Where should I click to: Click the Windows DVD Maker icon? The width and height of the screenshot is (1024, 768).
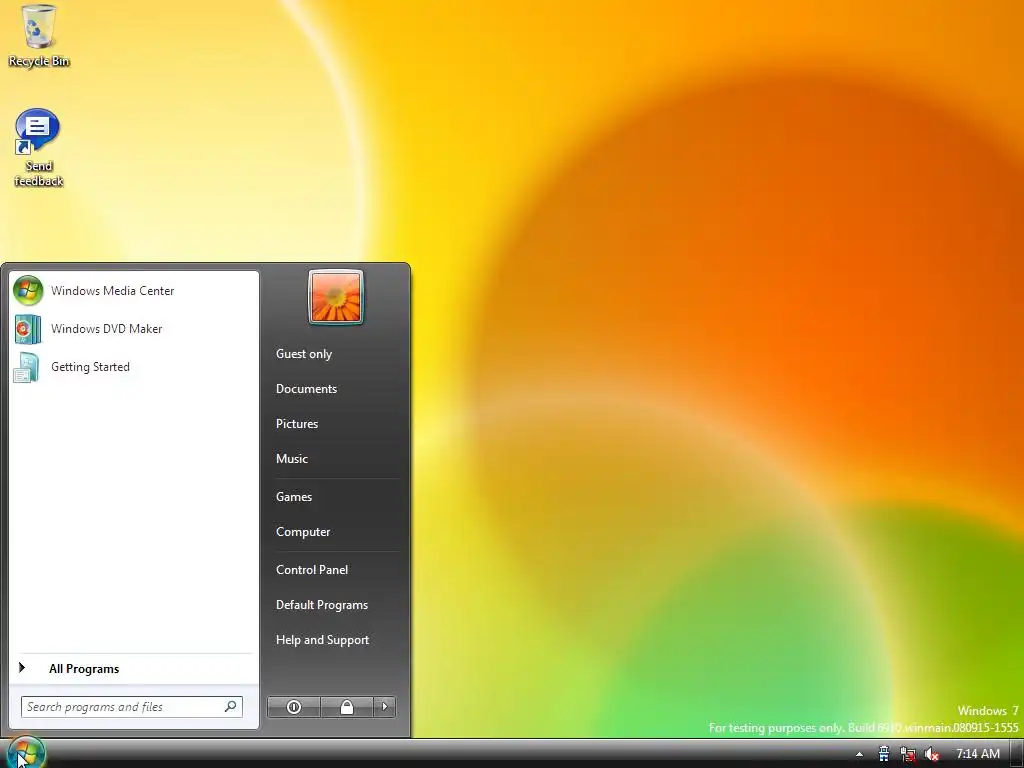click(27, 329)
